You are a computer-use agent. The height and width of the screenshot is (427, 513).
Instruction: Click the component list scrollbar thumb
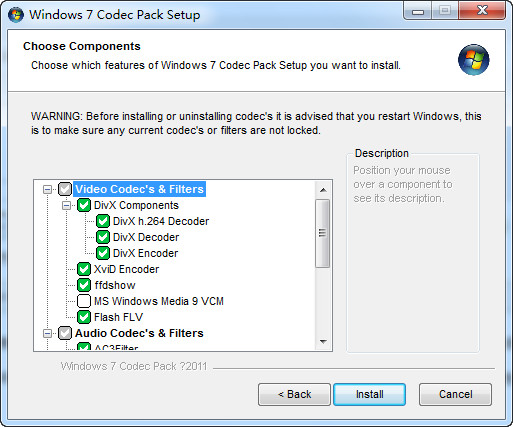[322, 233]
